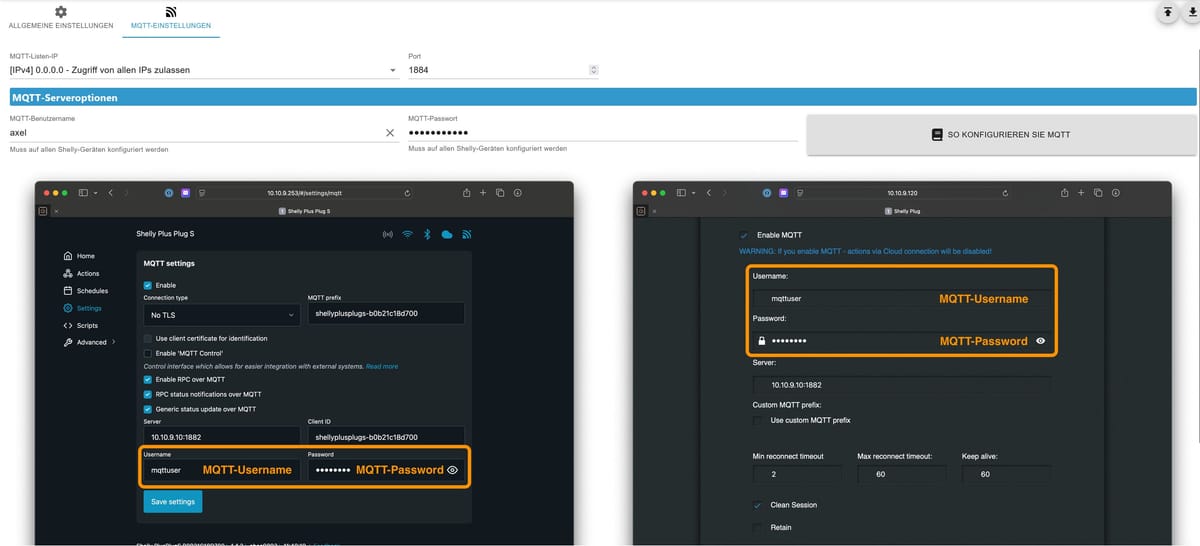Click the MQTT-Benutzername field containing axel
Image resolution: width=1200 pixels, height=546 pixels.
tap(195, 132)
